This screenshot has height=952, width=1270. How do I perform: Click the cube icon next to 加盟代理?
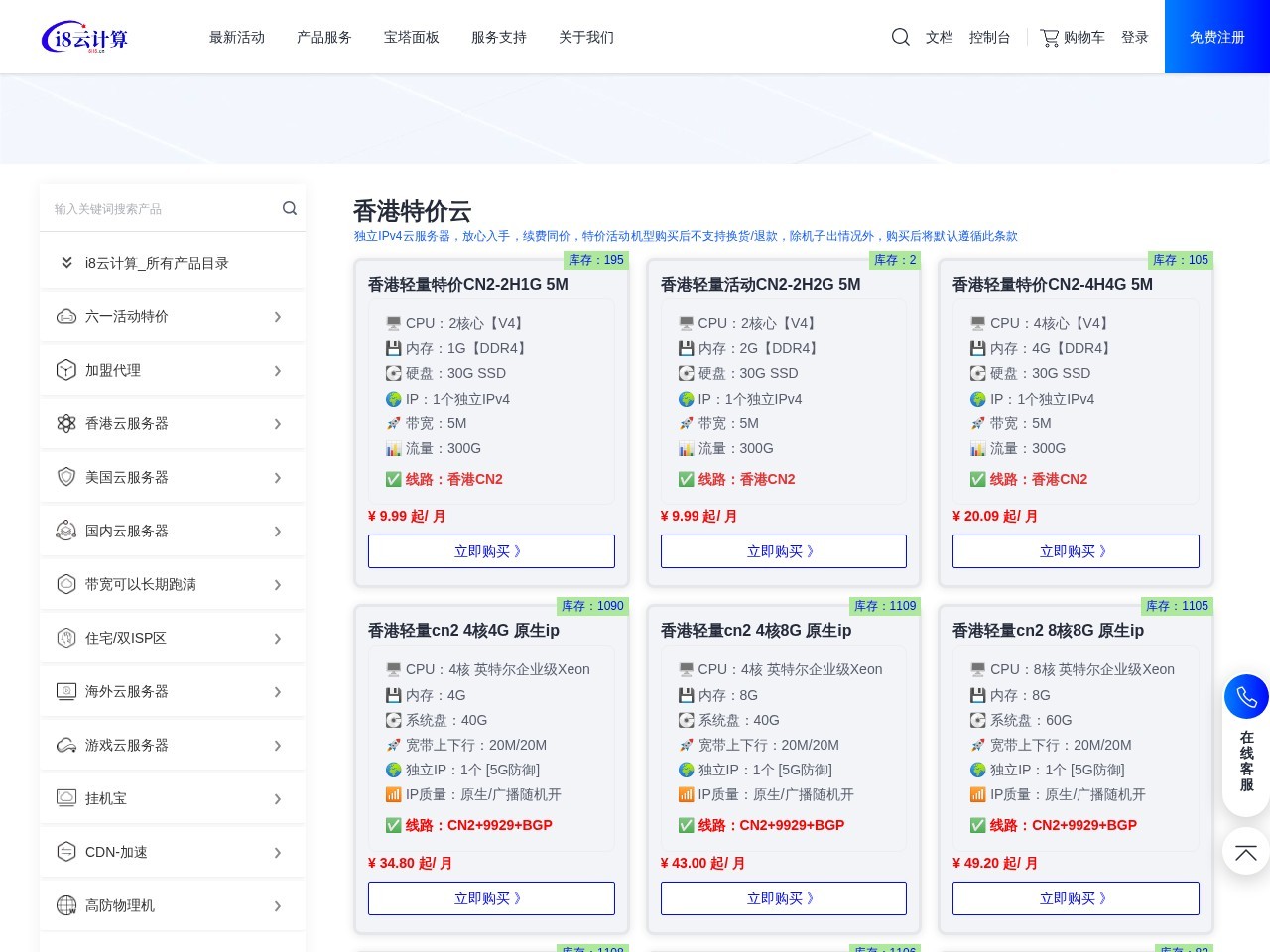click(66, 370)
